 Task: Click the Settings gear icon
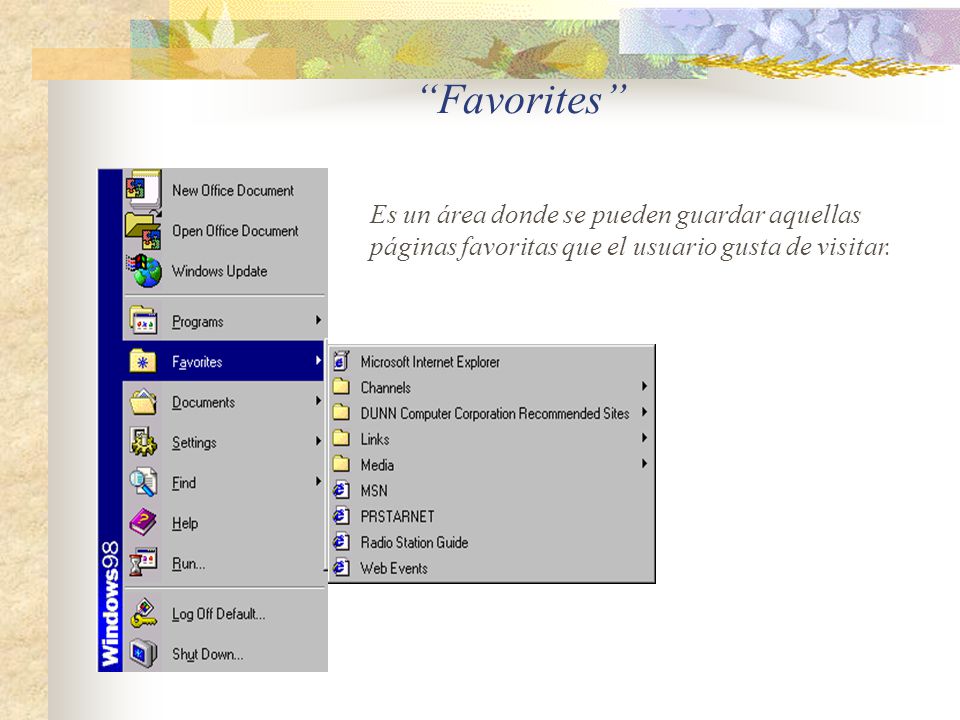(144, 442)
